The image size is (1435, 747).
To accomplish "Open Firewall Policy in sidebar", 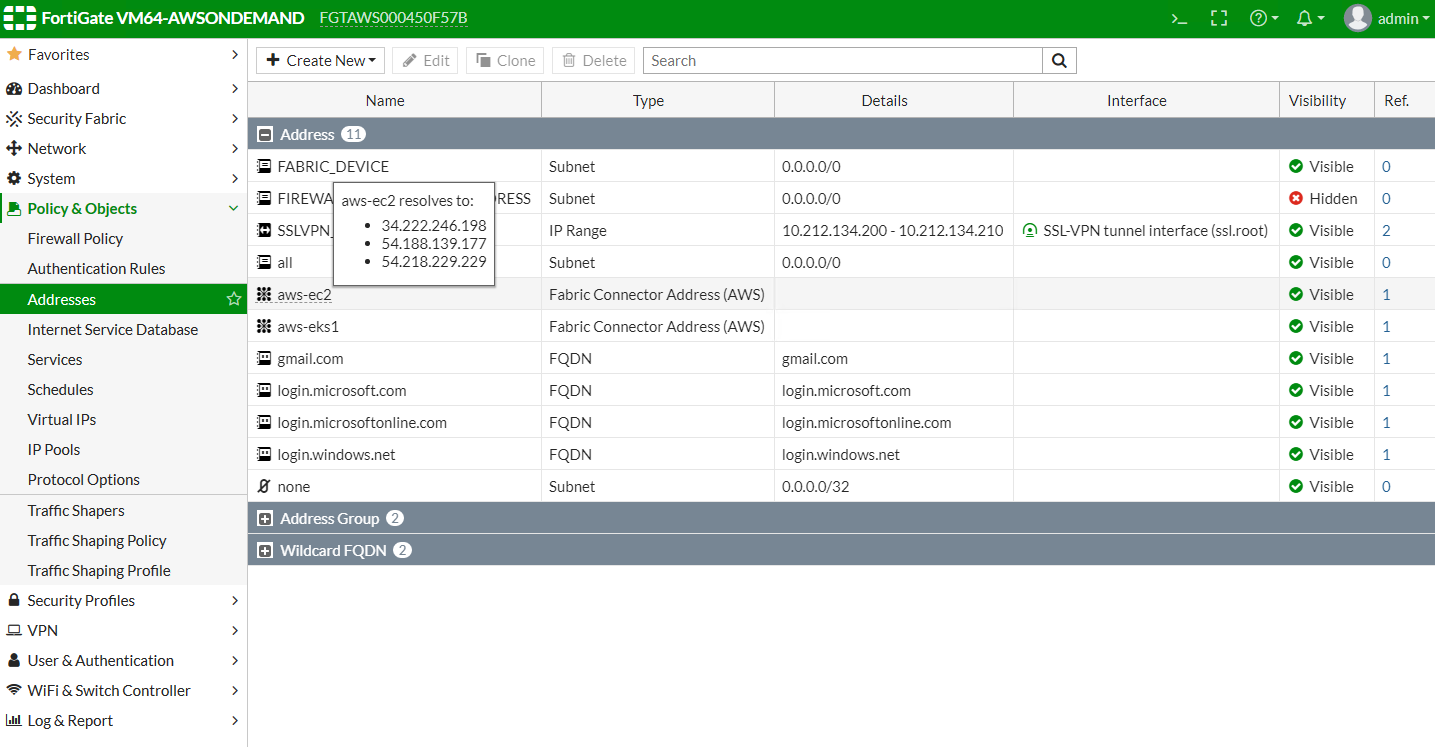I will click(75, 239).
